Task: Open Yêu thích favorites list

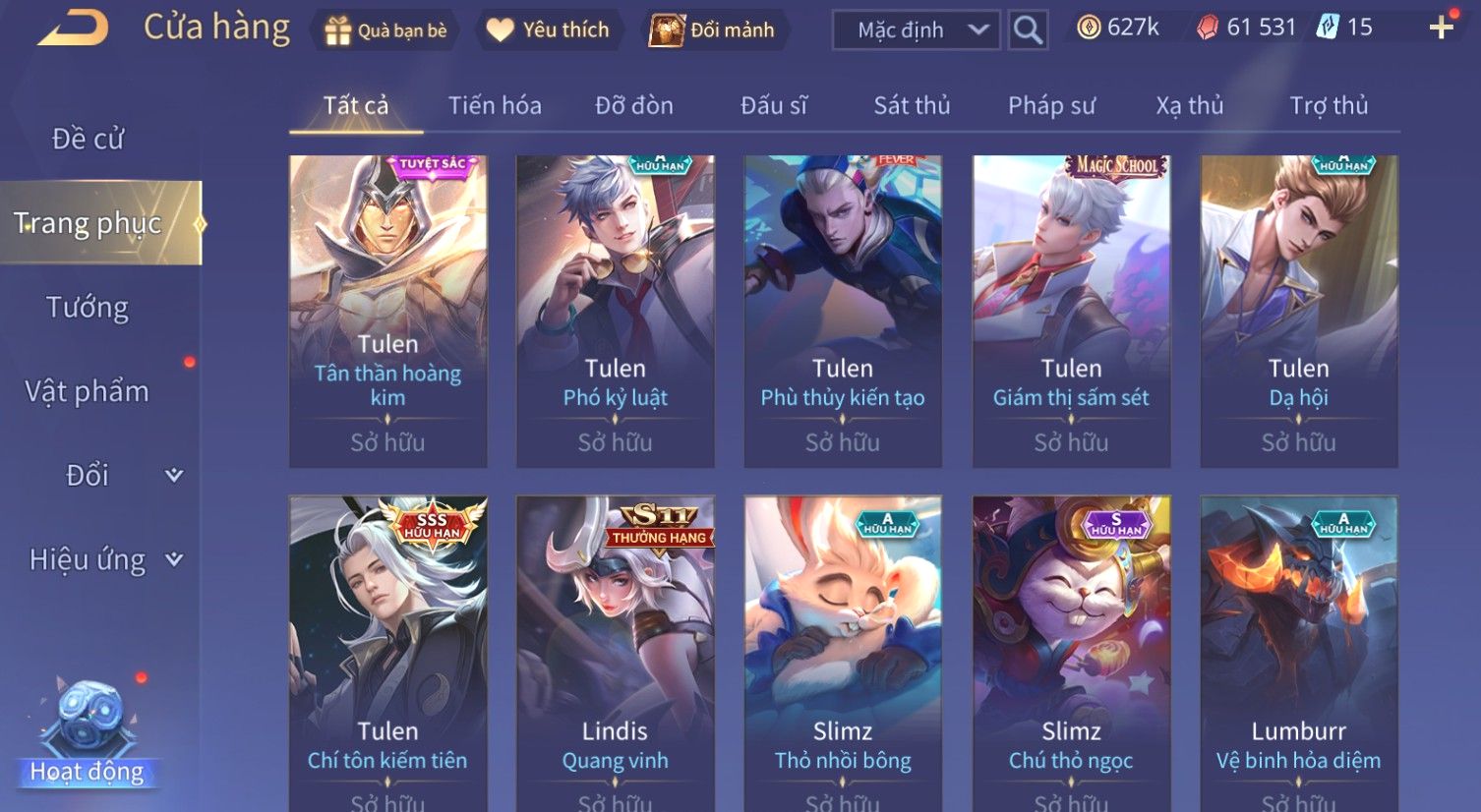Action: [x=549, y=30]
